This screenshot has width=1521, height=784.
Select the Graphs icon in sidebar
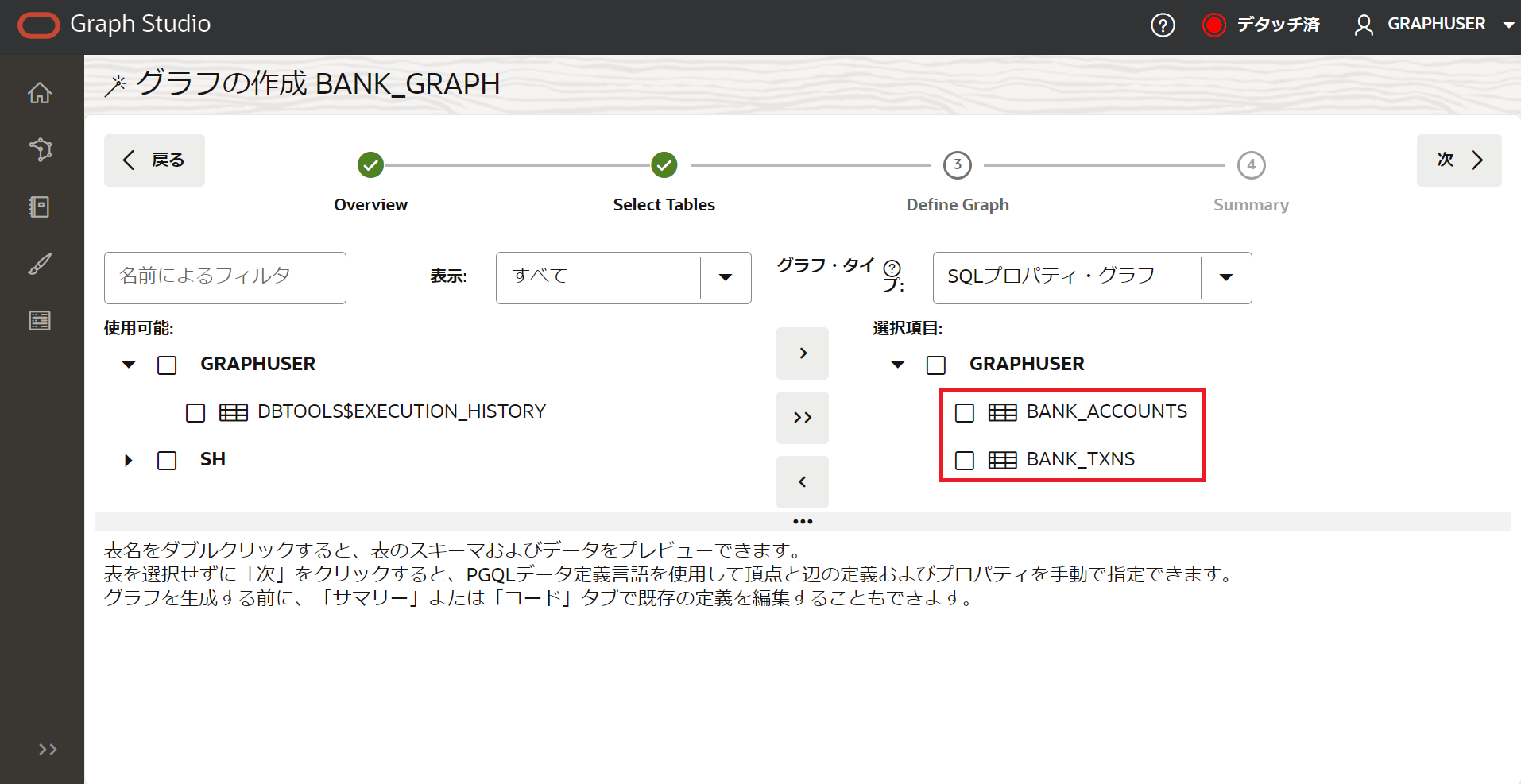40,150
